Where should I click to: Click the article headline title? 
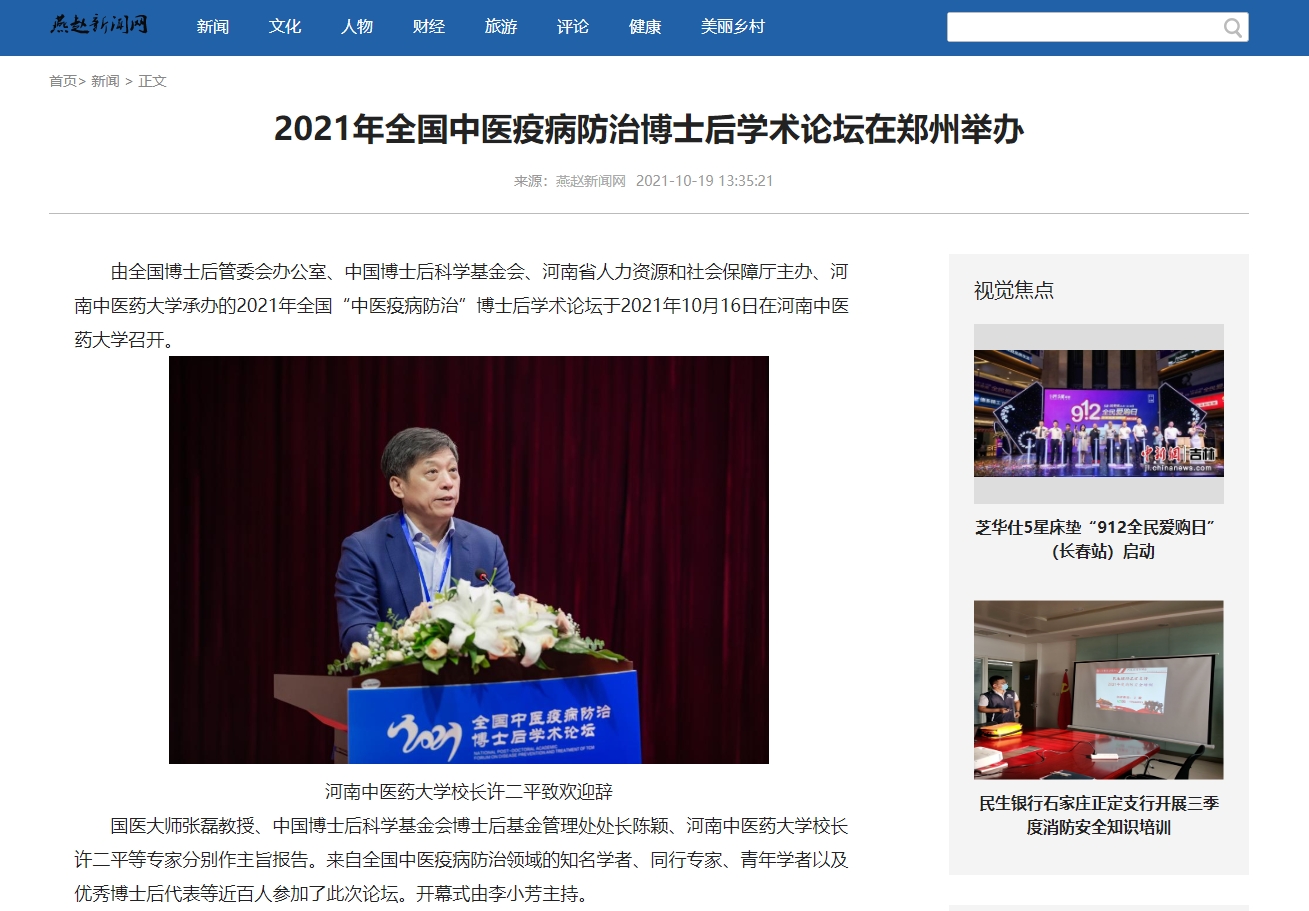(648, 130)
